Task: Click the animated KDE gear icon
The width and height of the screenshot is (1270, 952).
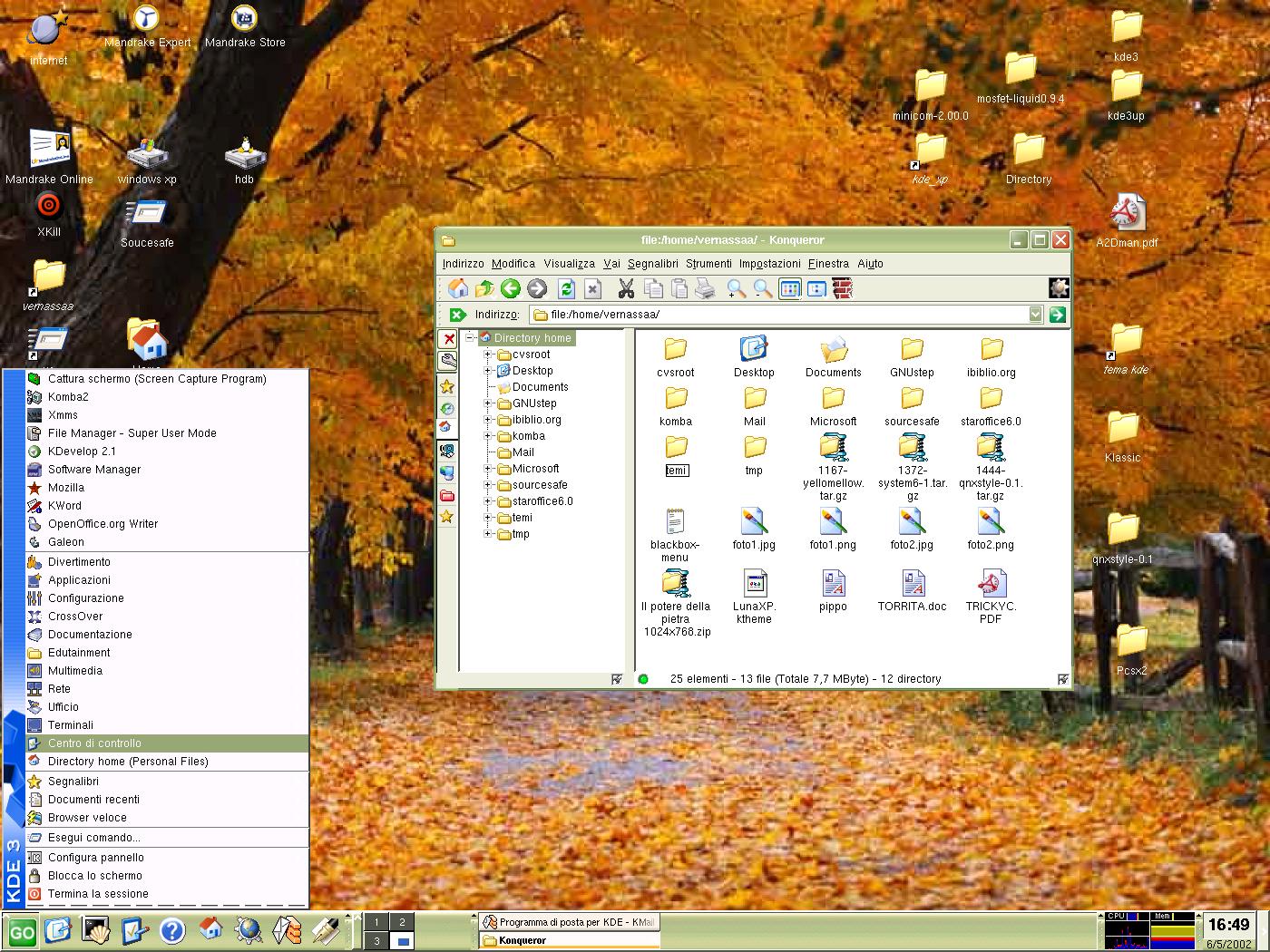Action: coord(1059,288)
